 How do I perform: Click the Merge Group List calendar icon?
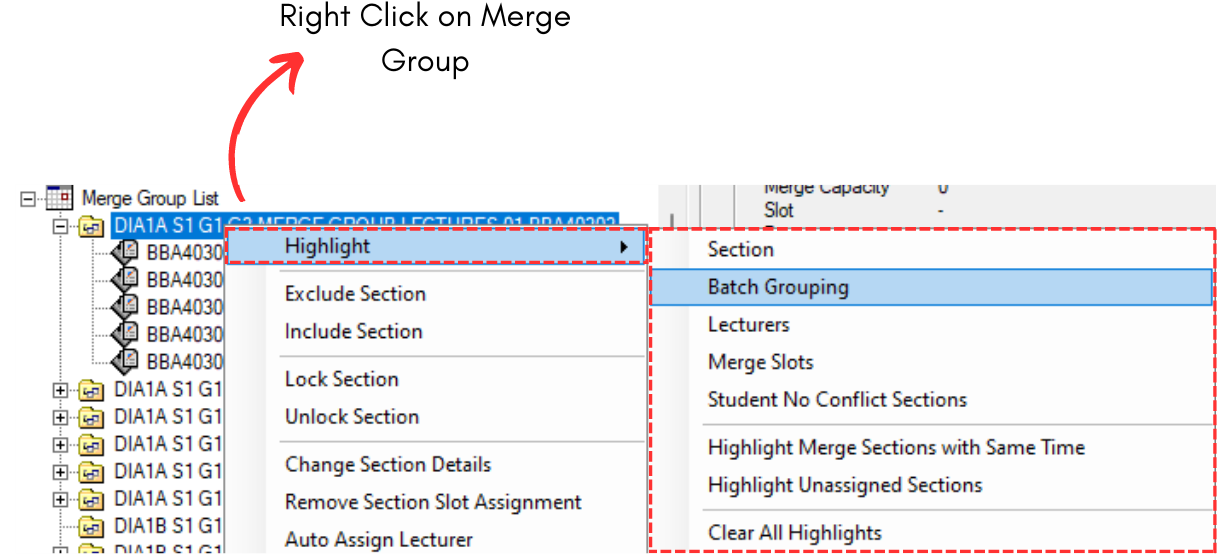59,199
